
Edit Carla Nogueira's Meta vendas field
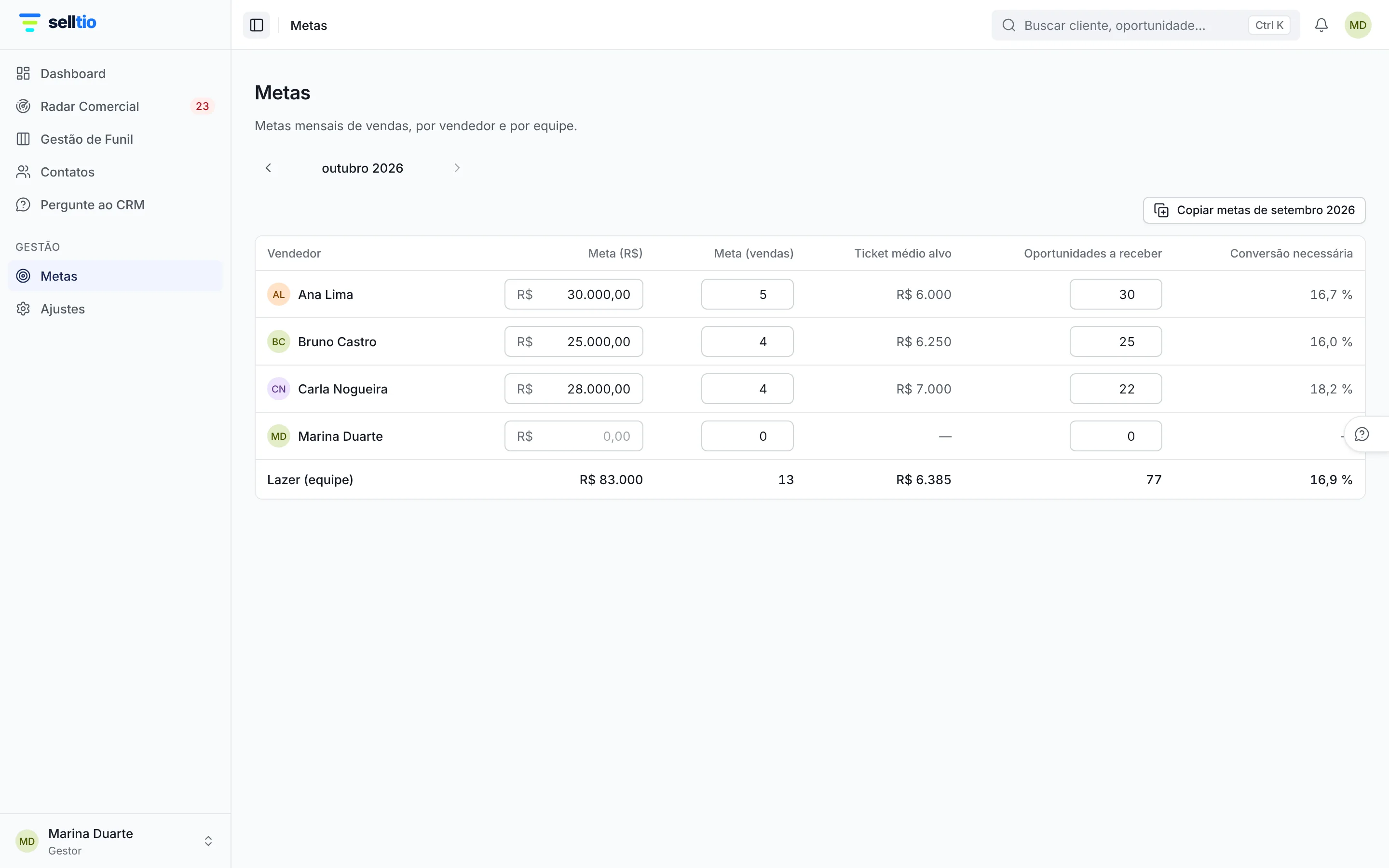[747, 389]
